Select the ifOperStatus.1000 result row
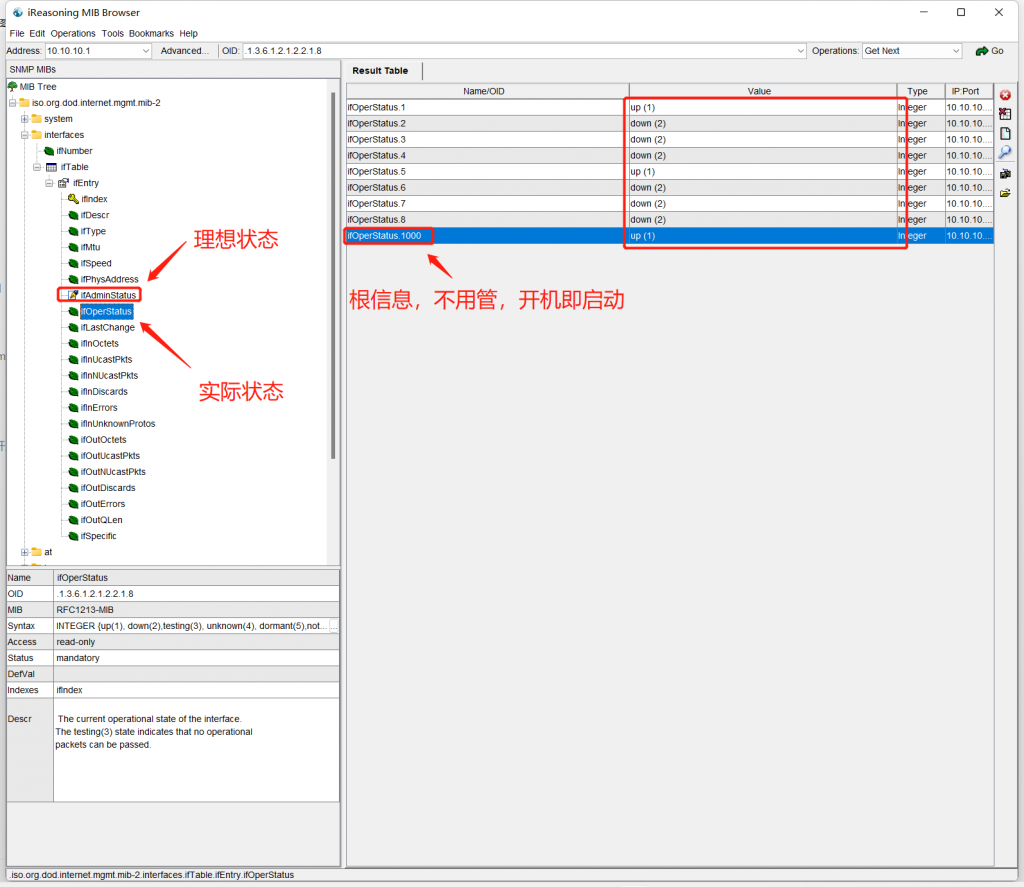Image resolution: width=1024 pixels, height=887 pixels. tap(669, 236)
